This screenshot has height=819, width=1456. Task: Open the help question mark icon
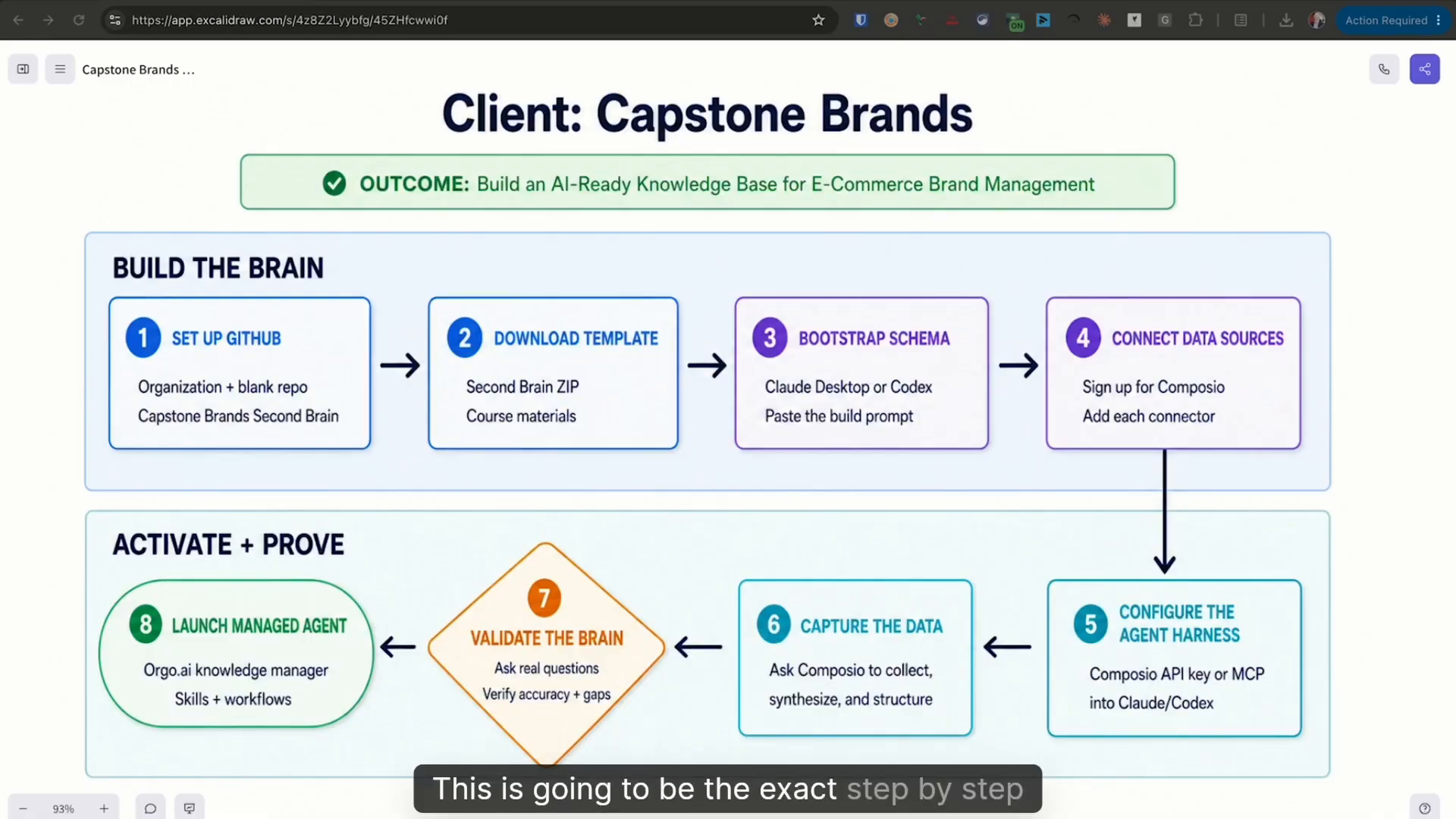pyautogui.click(x=1425, y=808)
